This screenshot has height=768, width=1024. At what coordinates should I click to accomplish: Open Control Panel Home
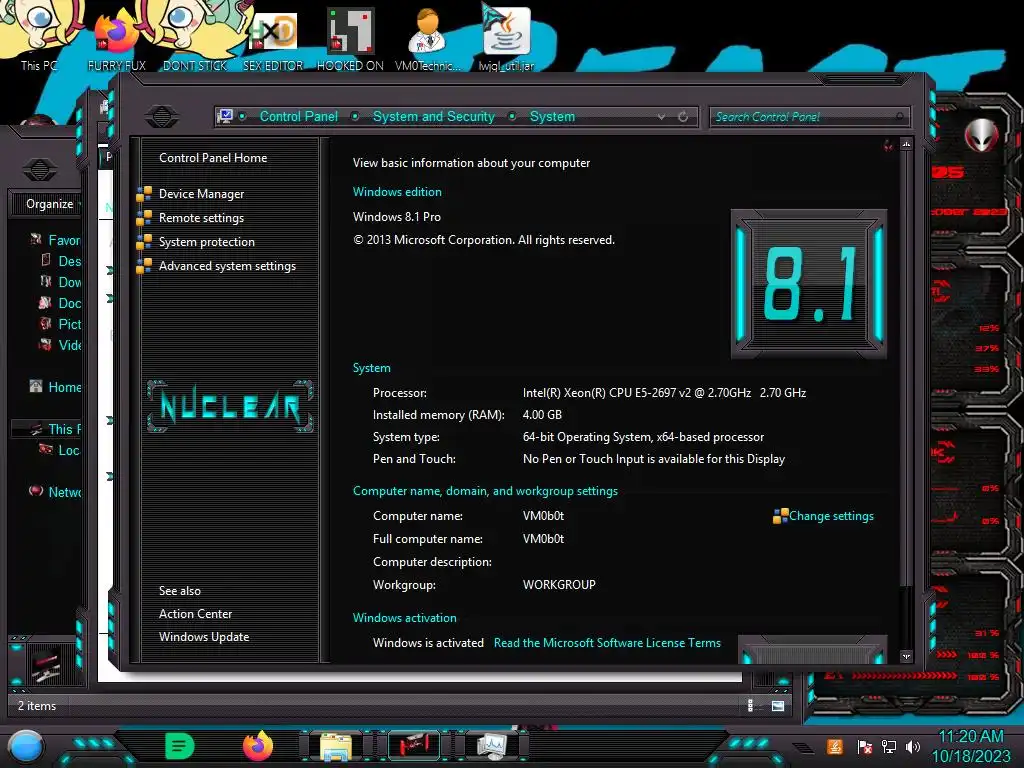213,157
